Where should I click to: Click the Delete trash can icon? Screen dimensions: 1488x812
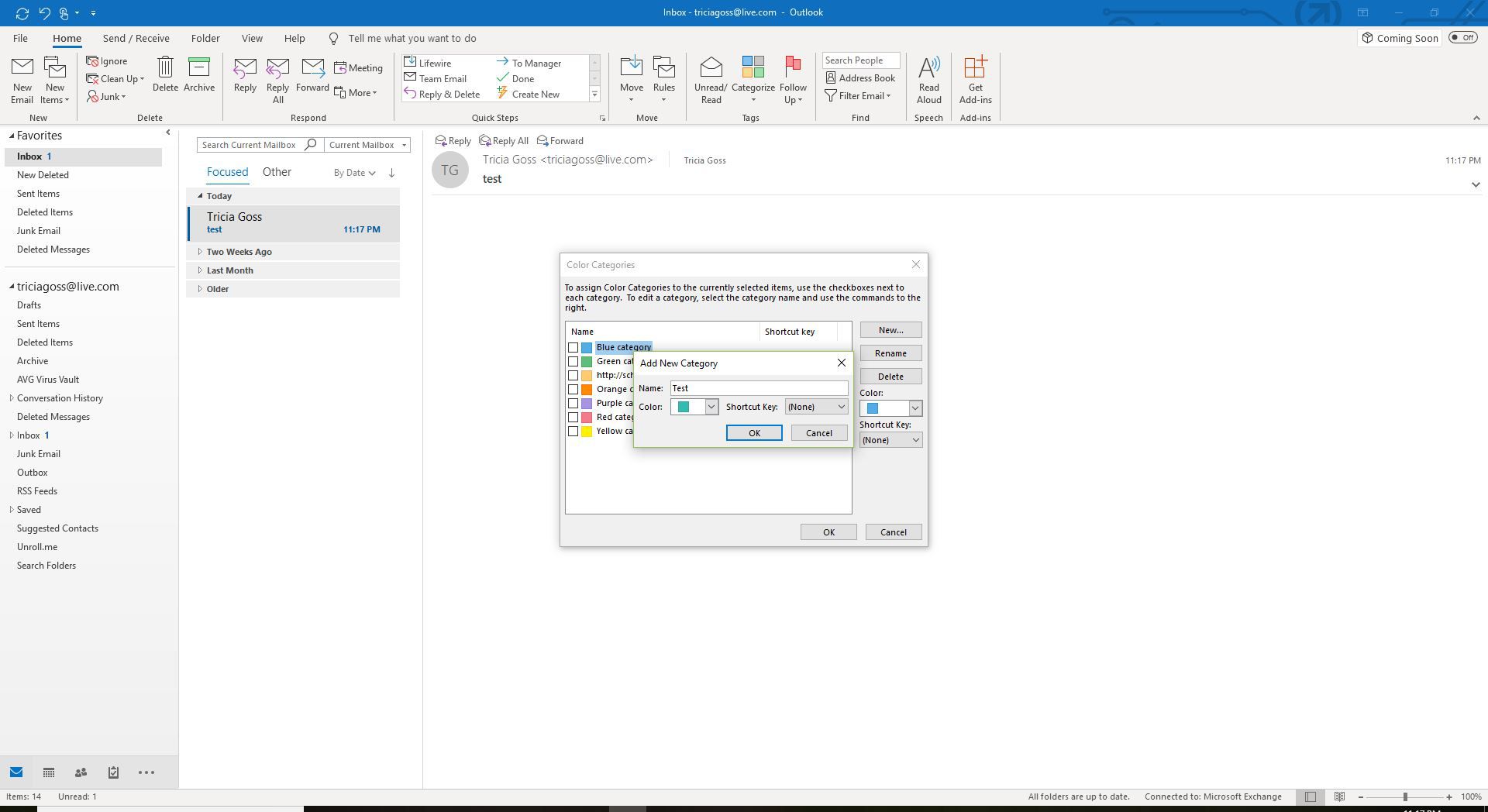pos(165,67)
